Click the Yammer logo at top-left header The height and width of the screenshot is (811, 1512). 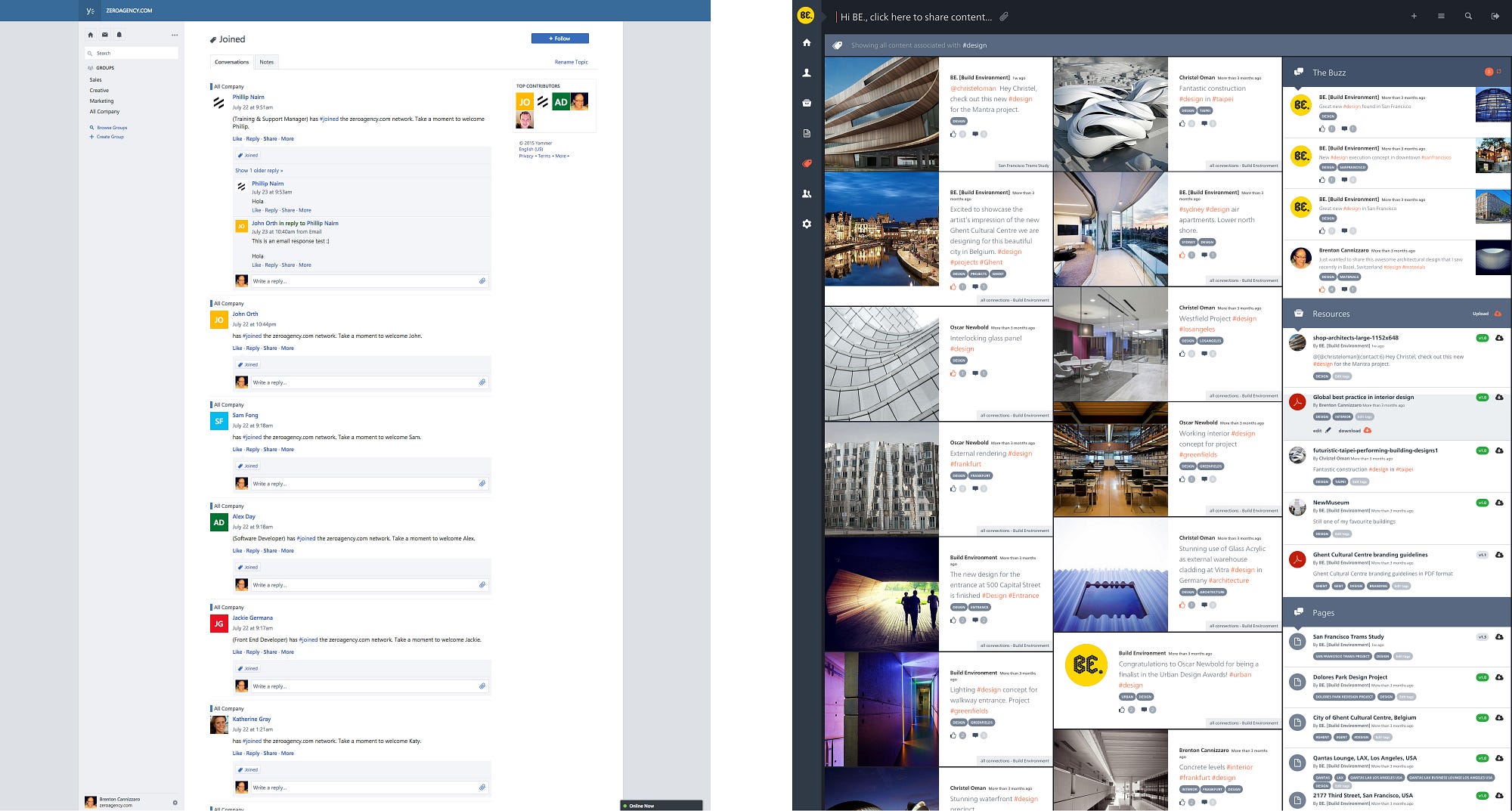click(x=90, y=11)
